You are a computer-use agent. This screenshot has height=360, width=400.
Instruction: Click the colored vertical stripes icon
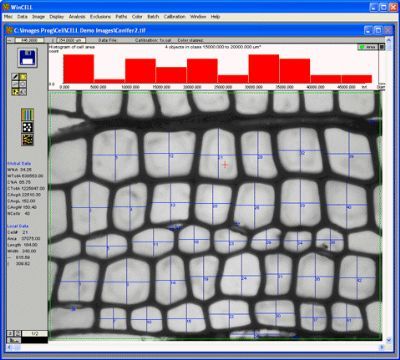point(27,114)
